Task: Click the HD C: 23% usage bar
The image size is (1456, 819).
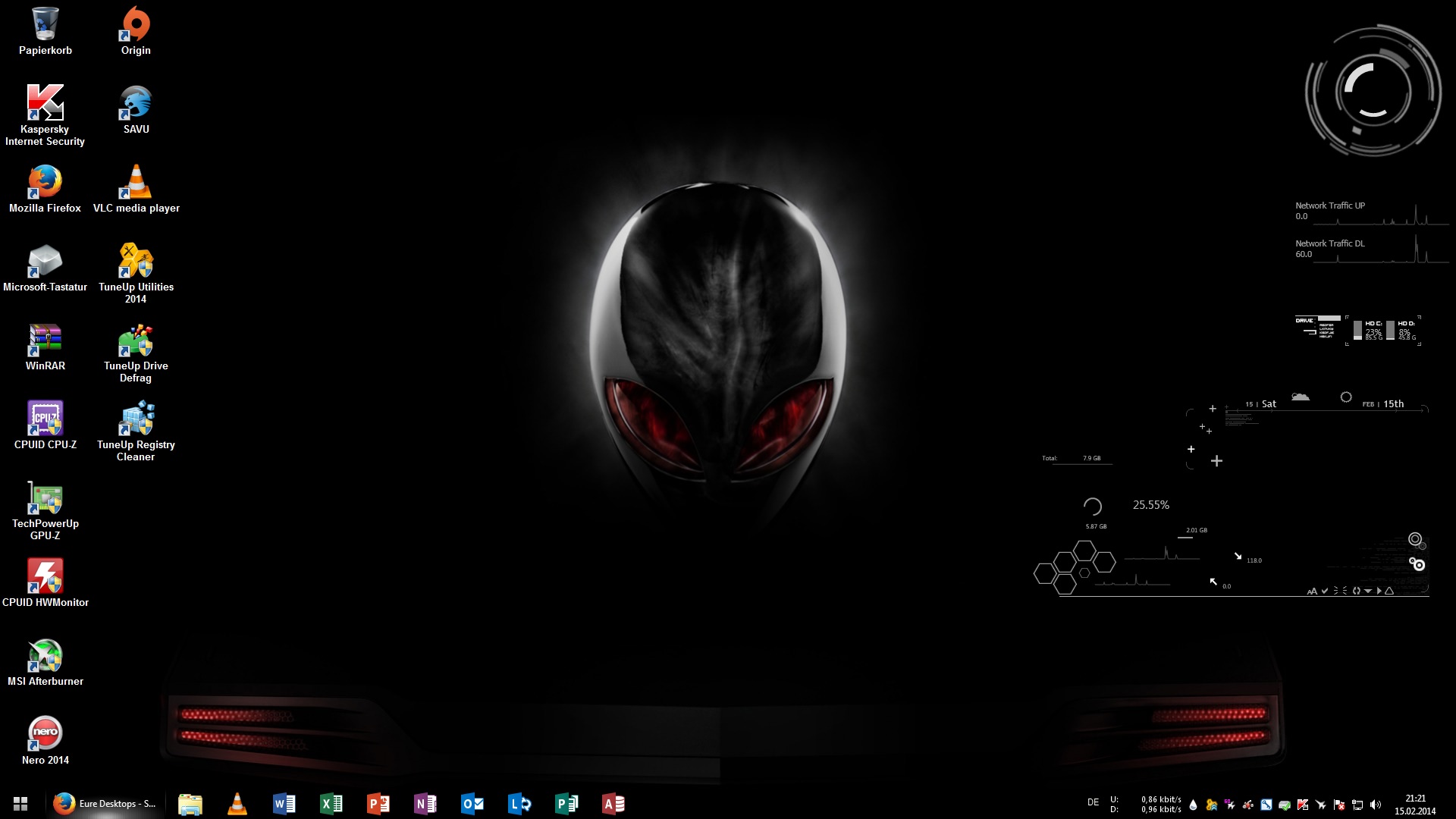Action: 1357,331
